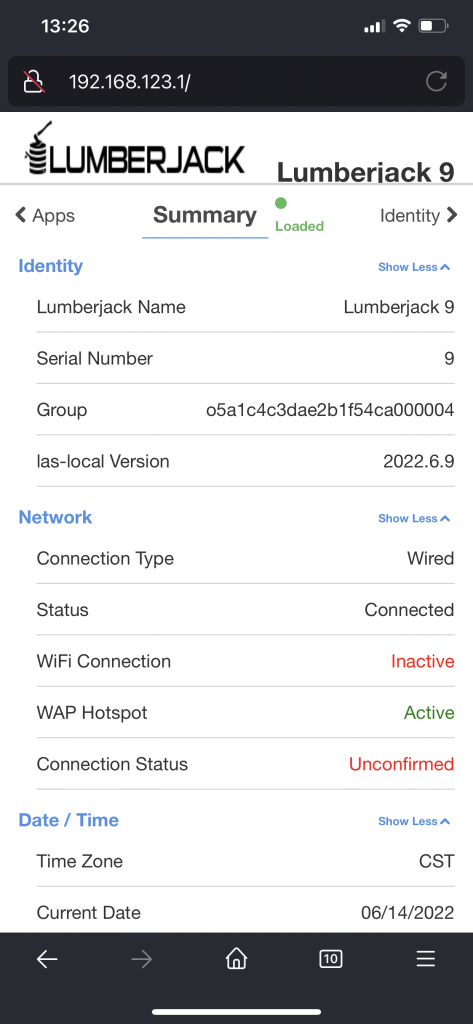Click the Date / Time section heading
473x1024 pixels.
pos(69,820)
